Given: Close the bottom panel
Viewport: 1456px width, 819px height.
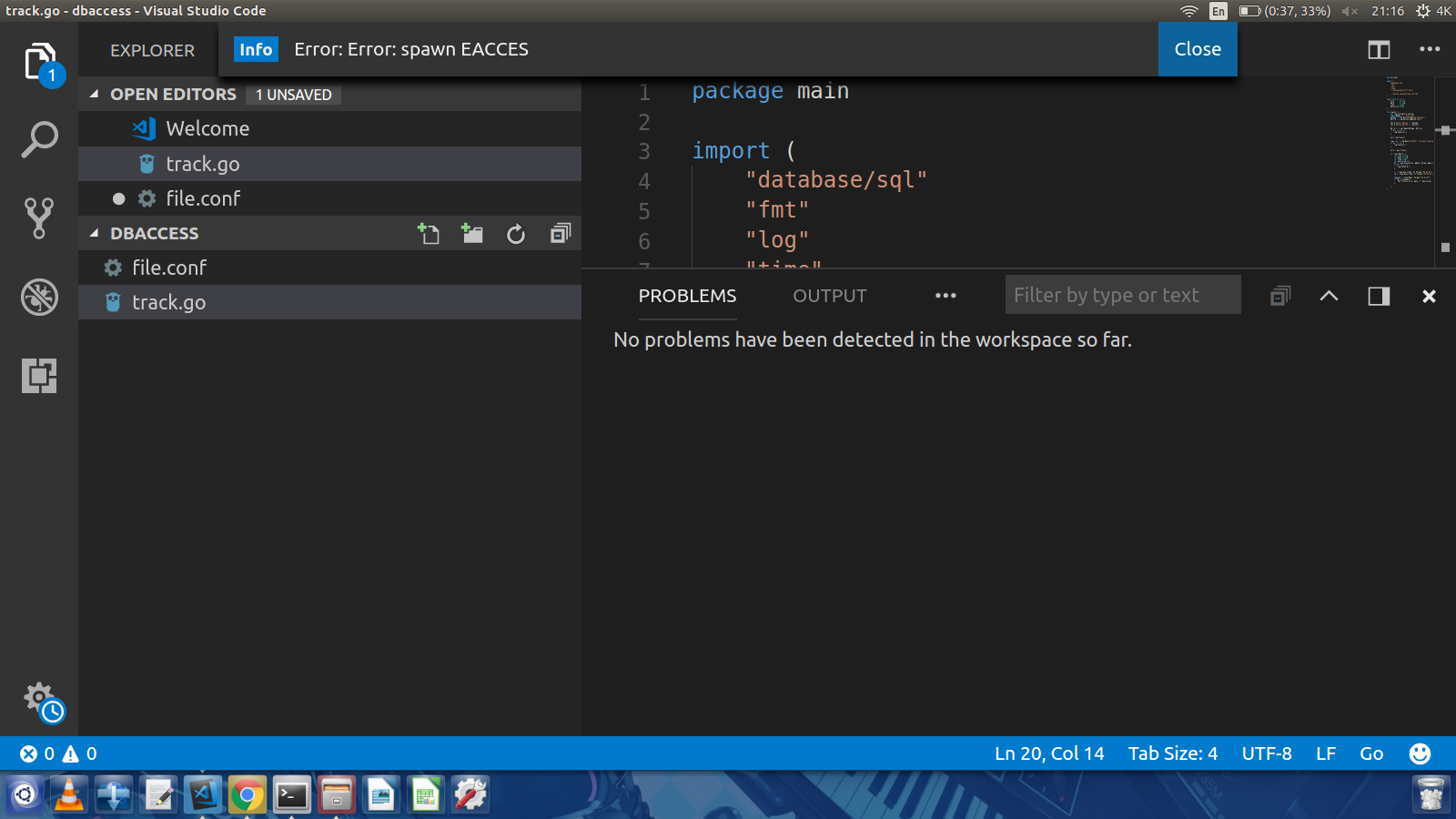Looking at the screenshot, I should tap(1429, 296).
